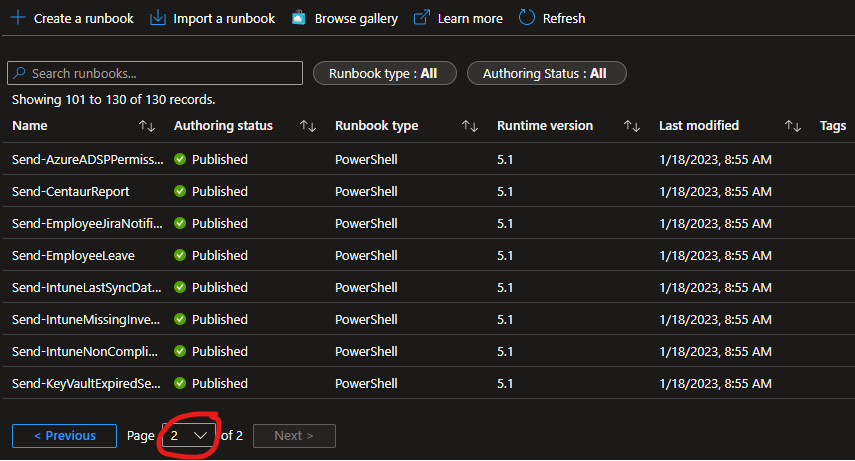Open the Runbook type : All filter
The image size is (855, 461).
tap(384, 73)
